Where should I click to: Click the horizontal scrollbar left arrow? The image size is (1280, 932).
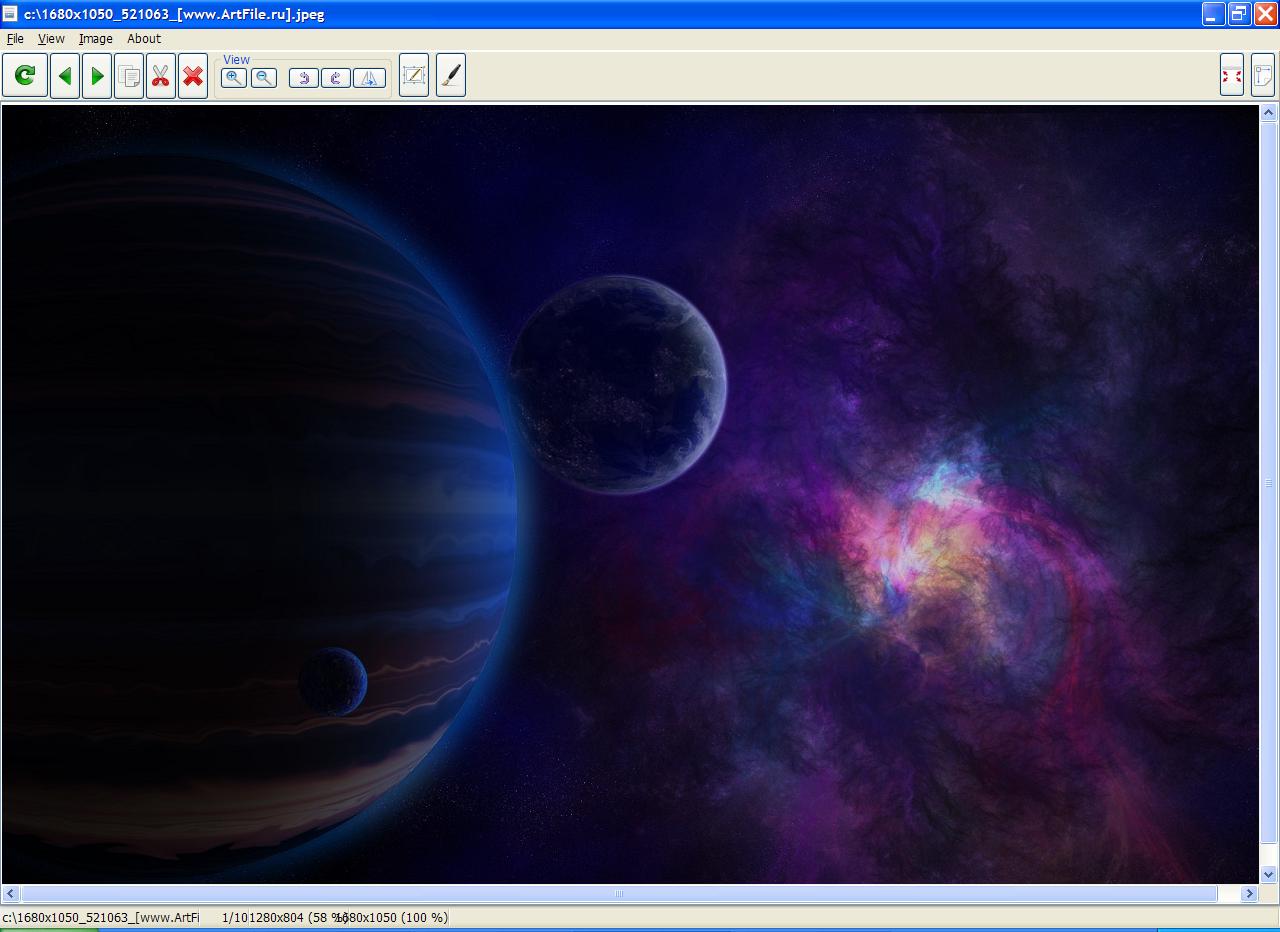click(x=11, y=894)
